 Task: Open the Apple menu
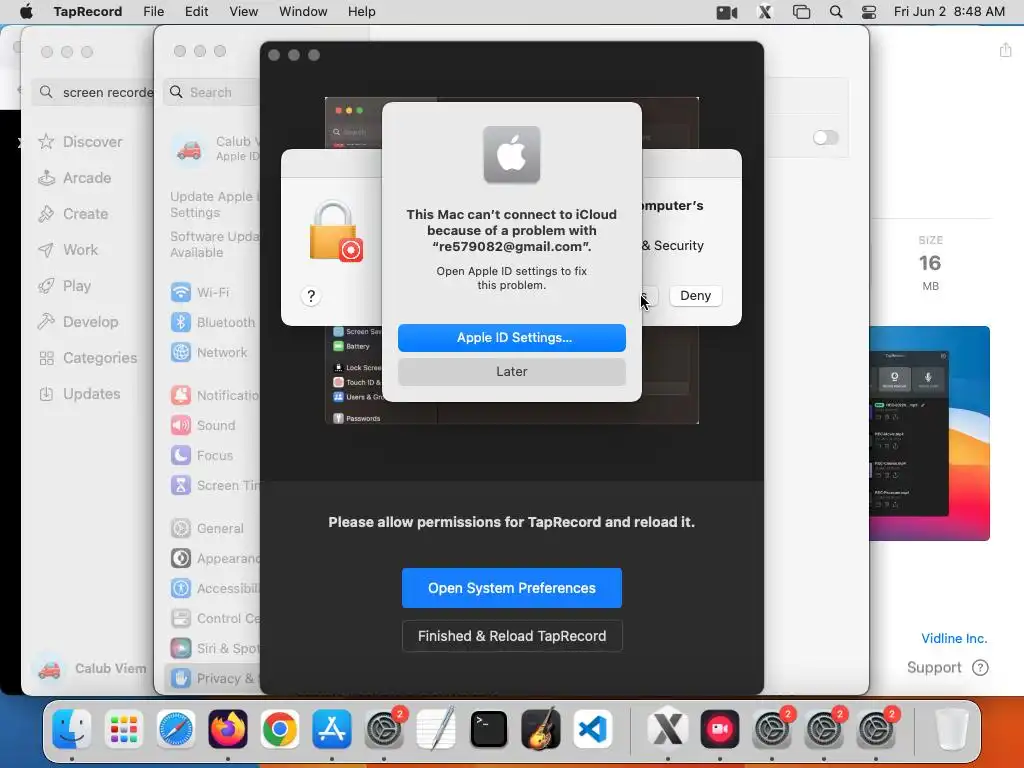(x=26, y=12)
